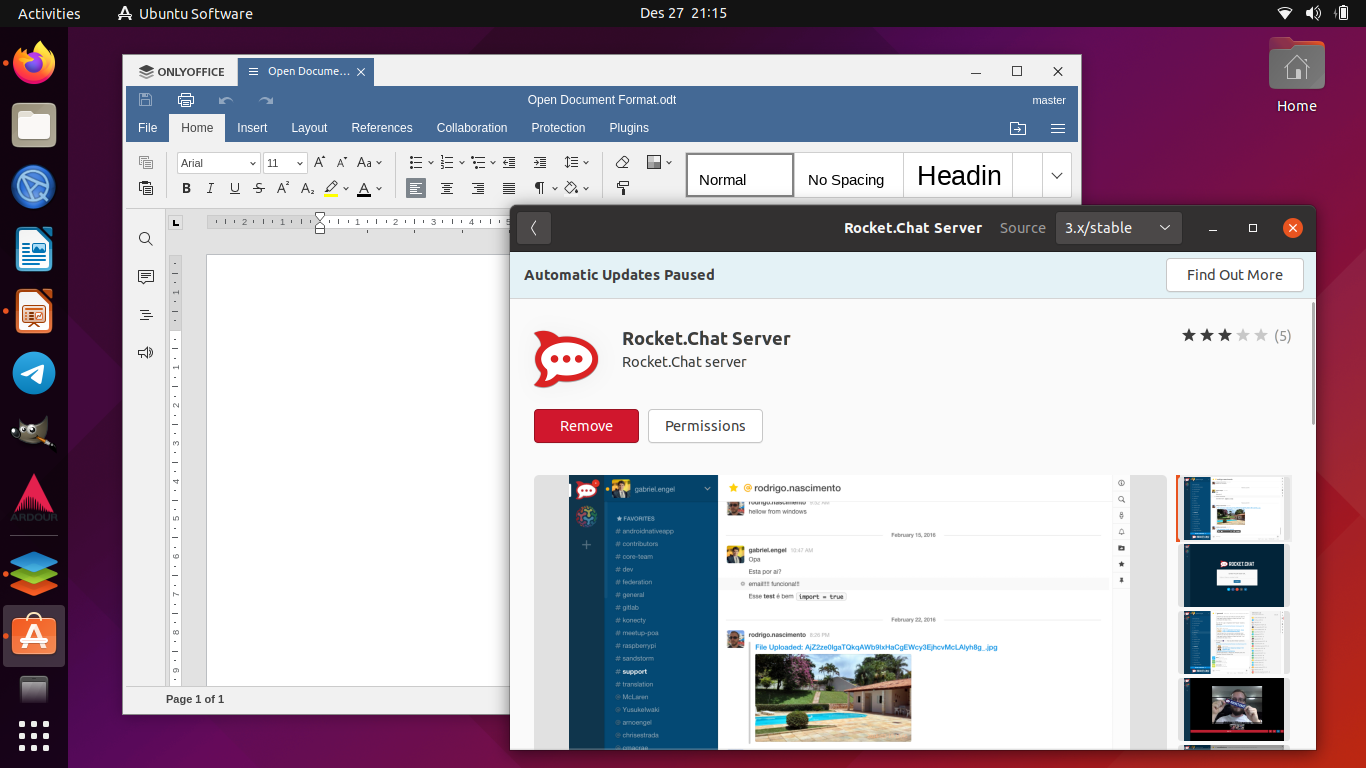Open the Home folder on the desktop
The height and width of the screenshot is (768, 1366).
click(1297, 76)
